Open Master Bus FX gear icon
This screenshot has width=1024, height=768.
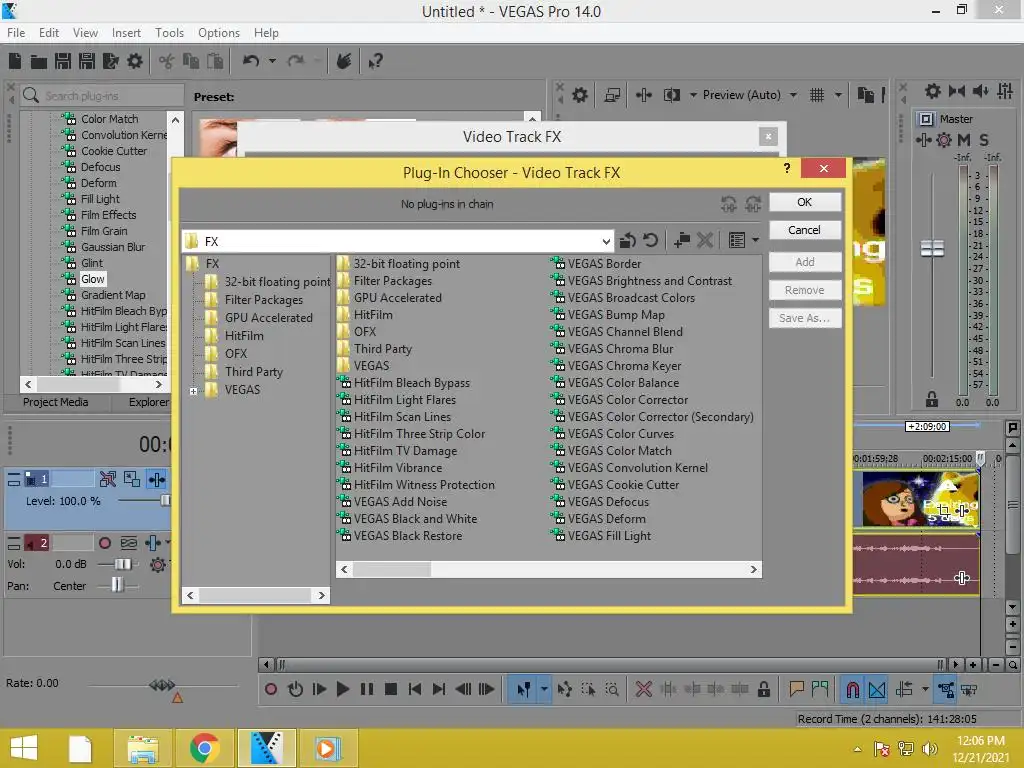[944, 140]
